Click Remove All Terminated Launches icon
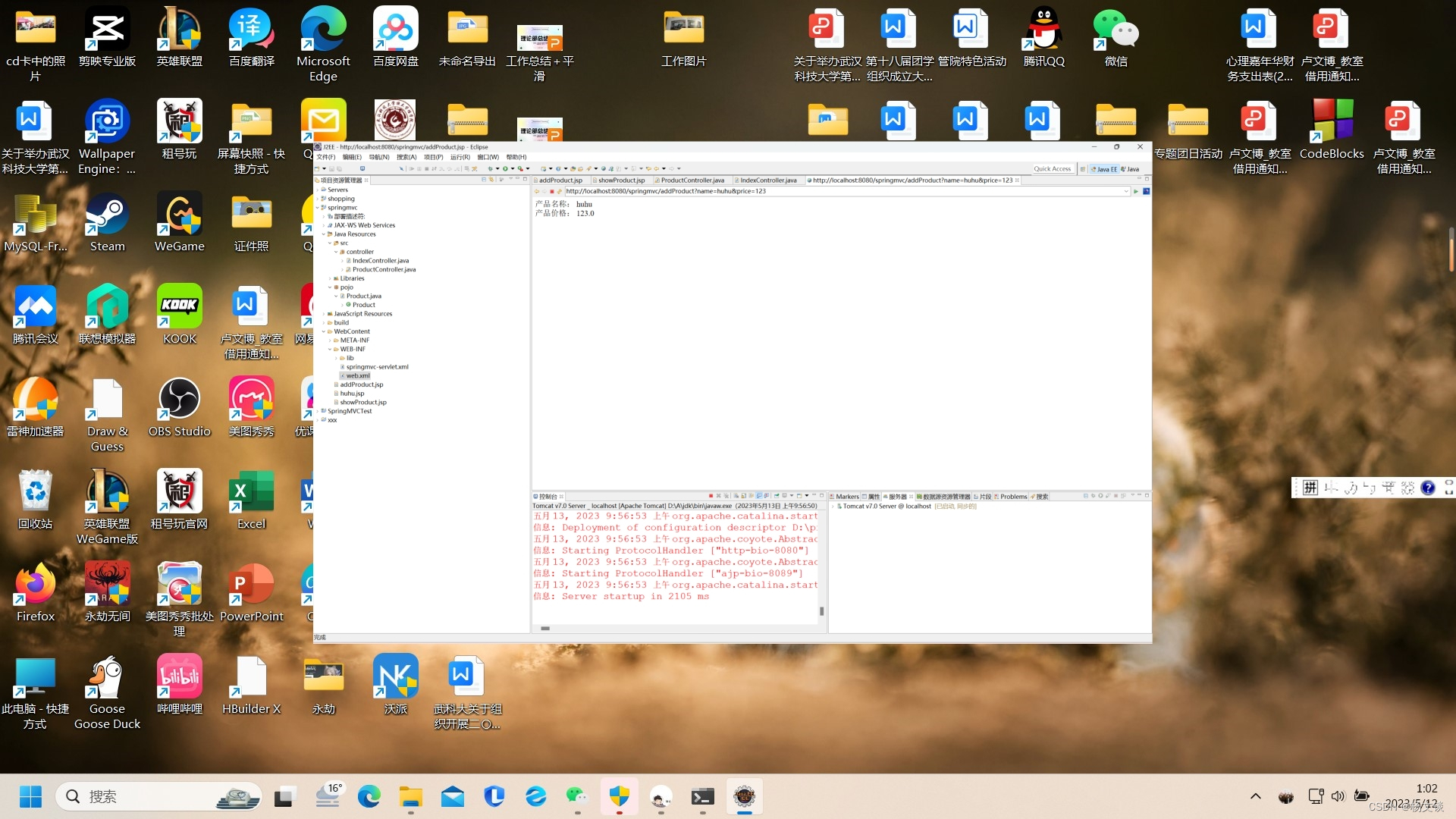The width and height of the screenshot is (1456, 819). (726, 496)
